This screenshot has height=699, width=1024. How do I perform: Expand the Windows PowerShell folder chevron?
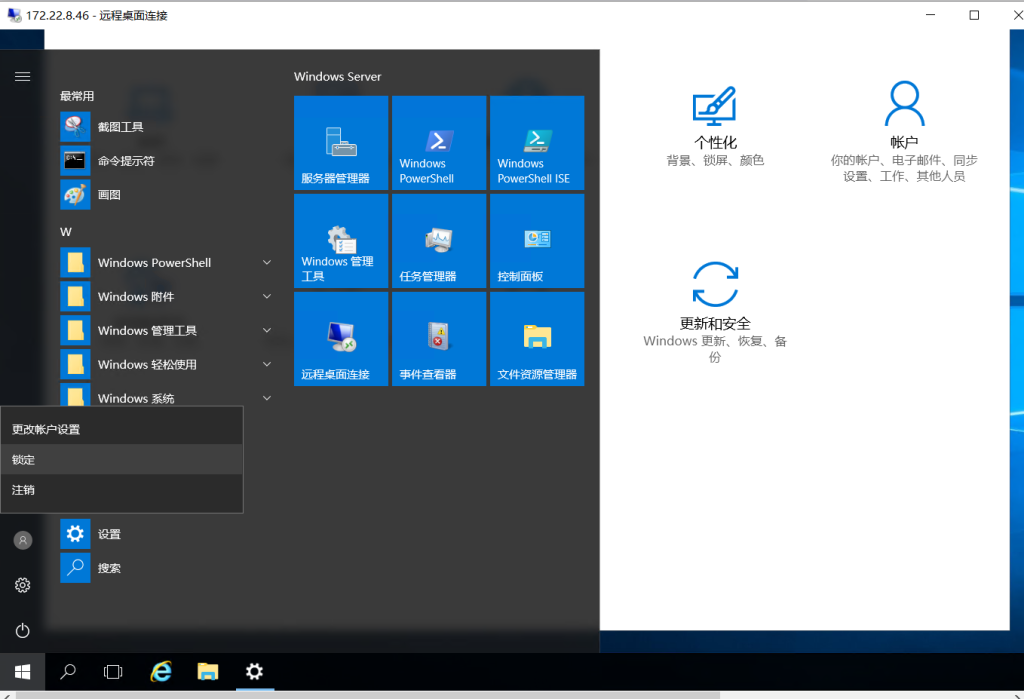click(267, 263)
